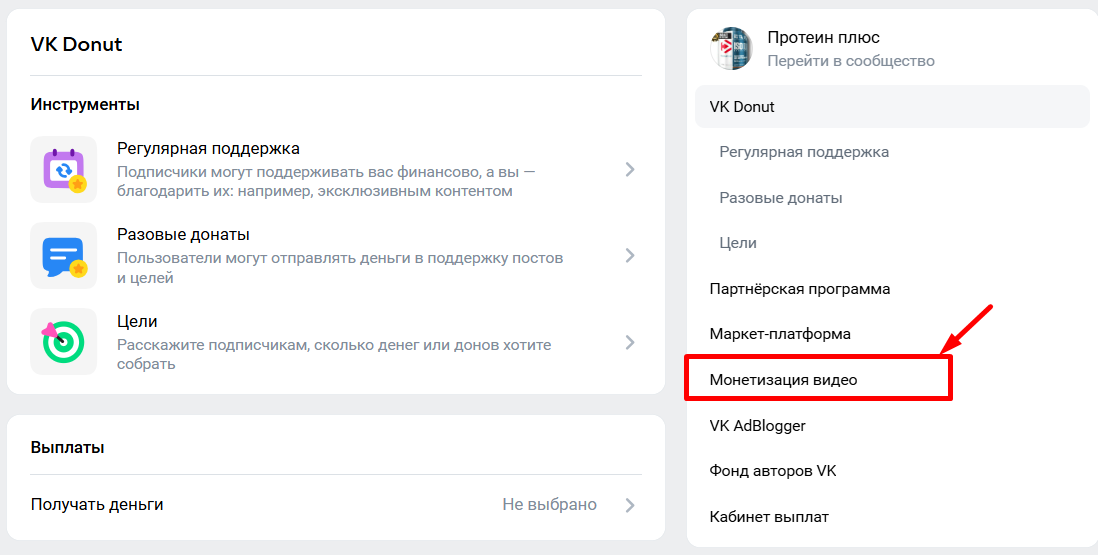Open Партнёрская программа section
Screen dimensions: 1098x555
[x=799, y=289]
